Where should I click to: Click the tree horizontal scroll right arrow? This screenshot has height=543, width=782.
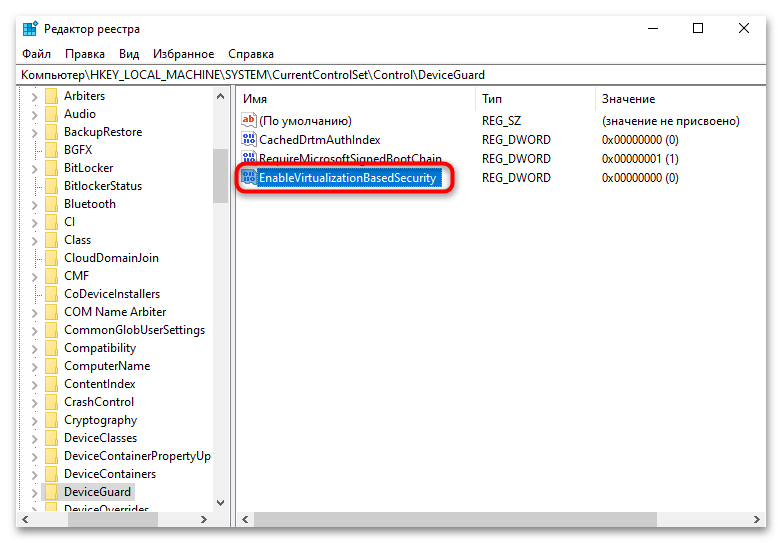[203, 519]
